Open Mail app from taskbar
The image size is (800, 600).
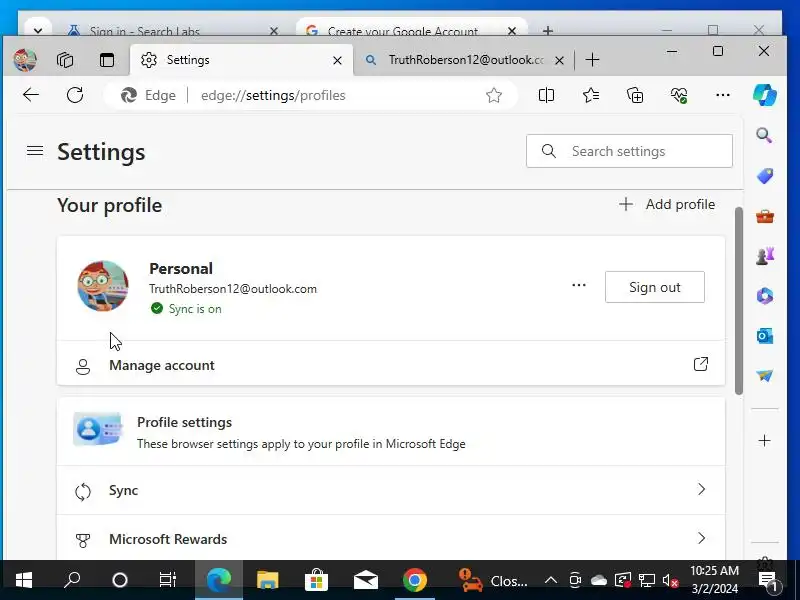click(366, 580)
